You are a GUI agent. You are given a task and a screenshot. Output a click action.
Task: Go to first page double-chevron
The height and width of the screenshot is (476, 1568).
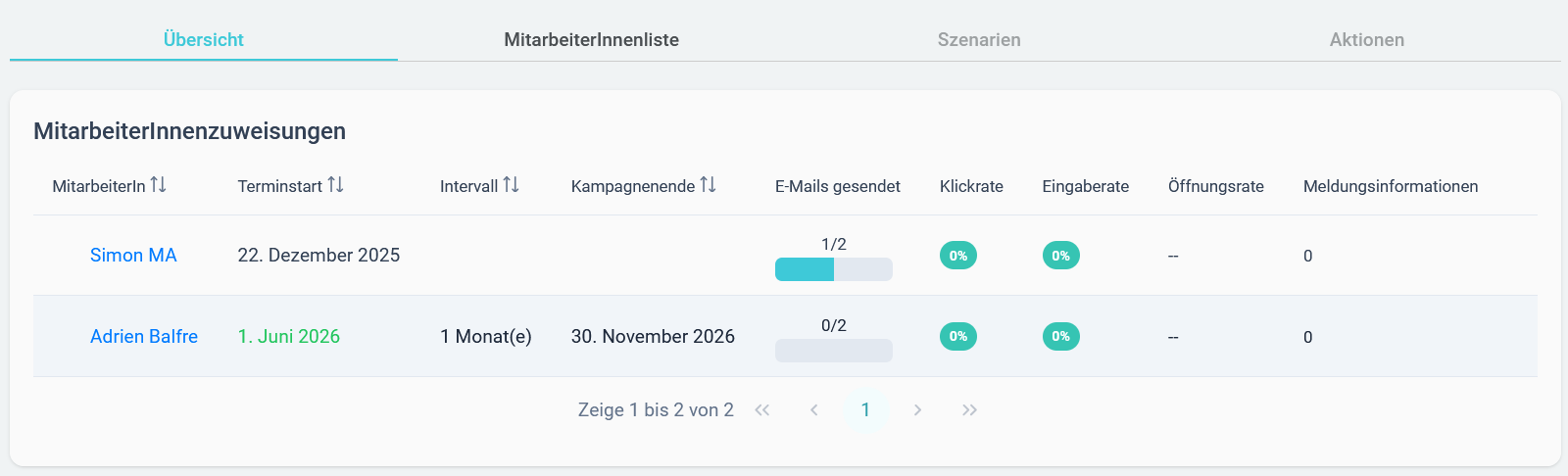762,410
